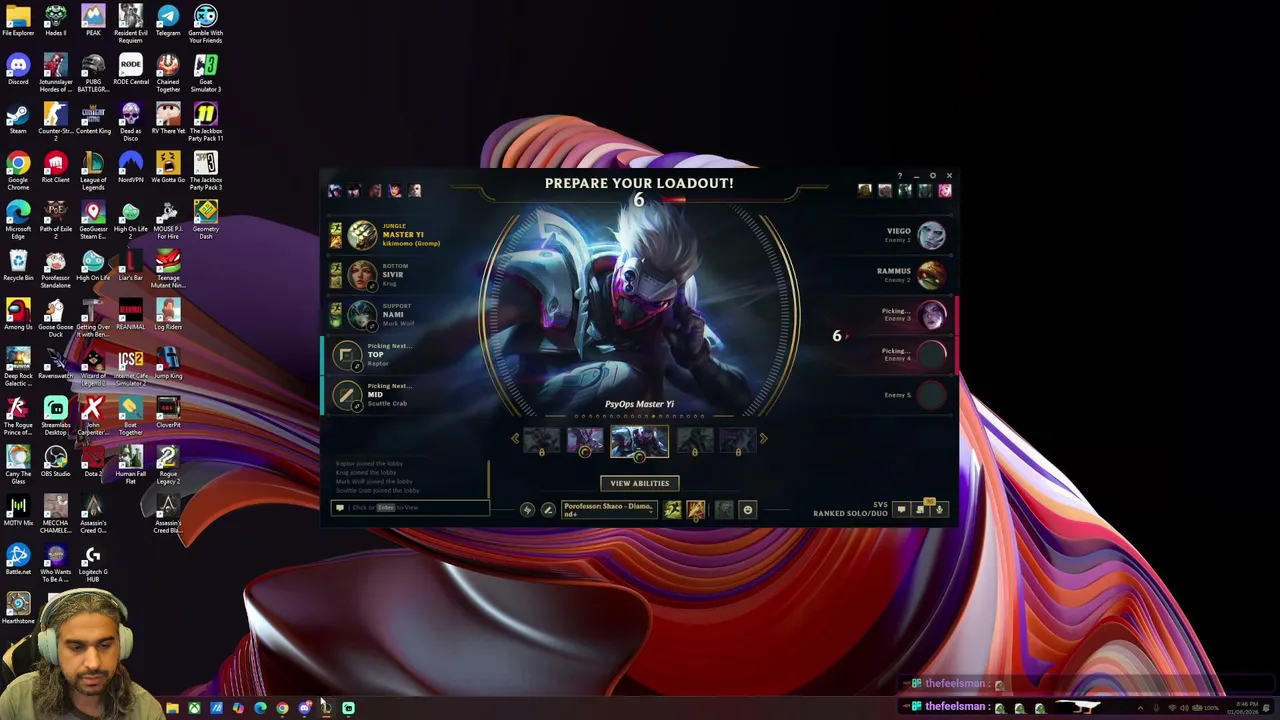This screenshot has width=1280, height=720.
Task: Expand the Porofessor Shaco rune page dropdown
Action: (x=608, y=510)
